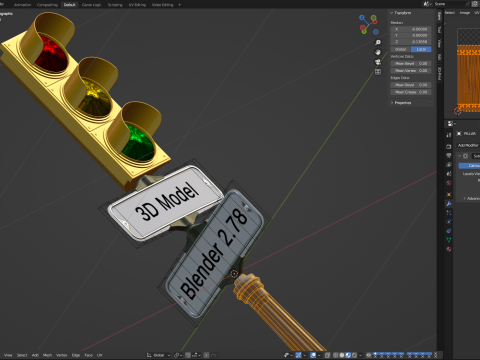Image resolution: width=480 pixels, height=360 pixels.
Task: Open transform orientation Global dropdown
Action: coord(158,355)
